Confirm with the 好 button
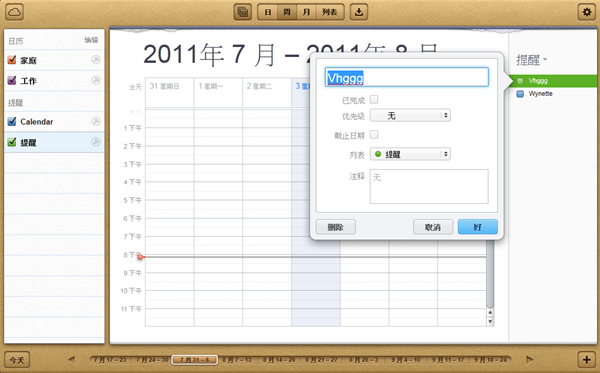Viewport: 600px width, 373px height. coord(478,227)
